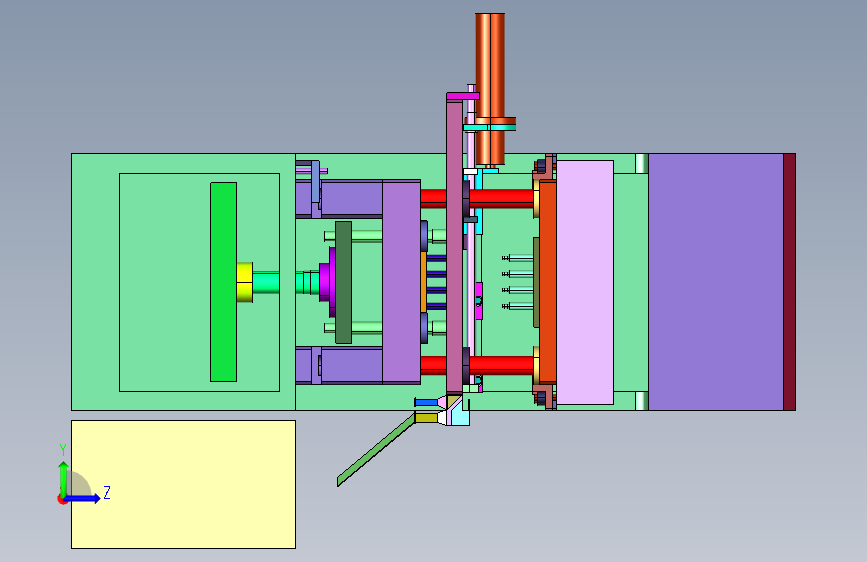
Task: Click the tall pink vertical plate
Action: tap(454, 246)
